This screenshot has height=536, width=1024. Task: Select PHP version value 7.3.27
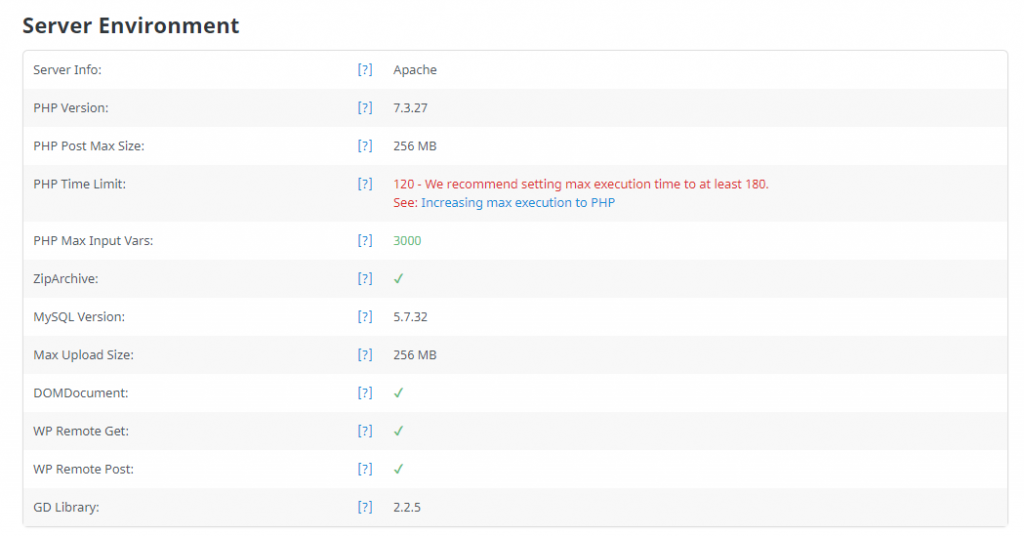(410, 108)
